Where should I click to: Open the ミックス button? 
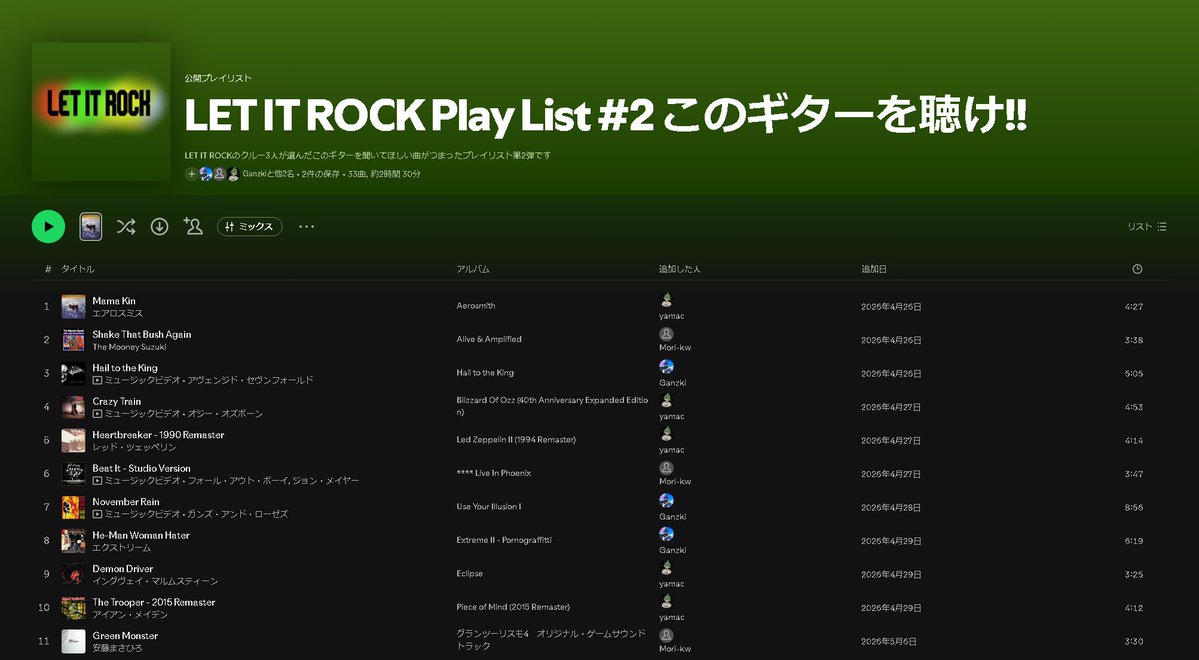(249, 226)
